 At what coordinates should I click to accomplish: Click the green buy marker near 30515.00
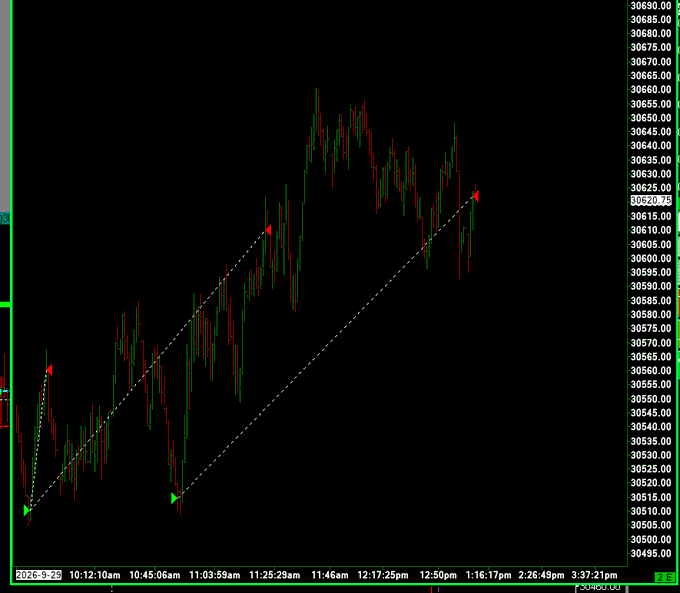[174, 498]
